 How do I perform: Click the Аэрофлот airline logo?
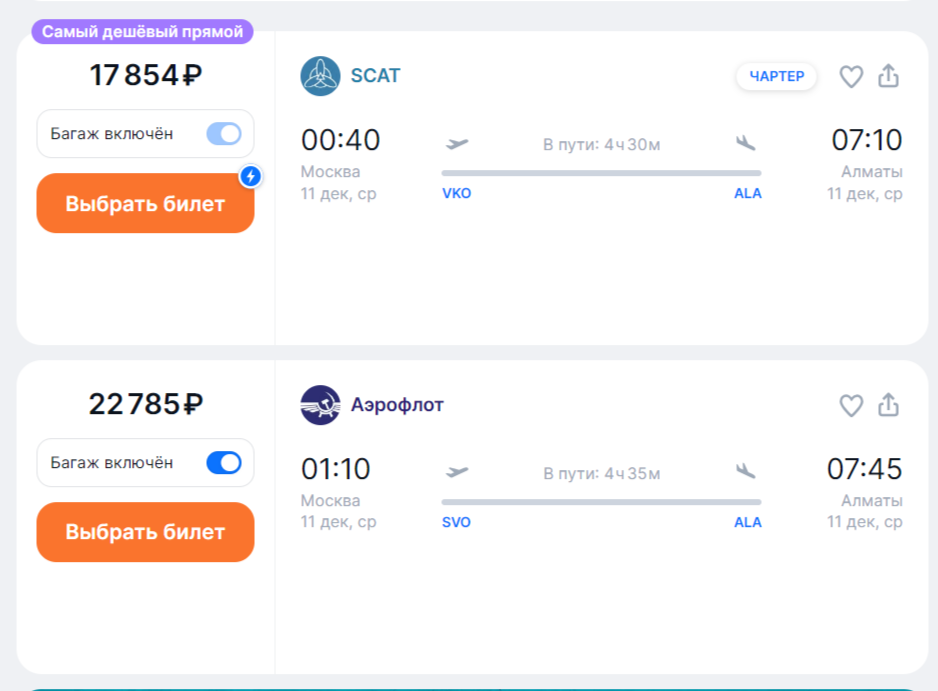click(x=320, y=405)
